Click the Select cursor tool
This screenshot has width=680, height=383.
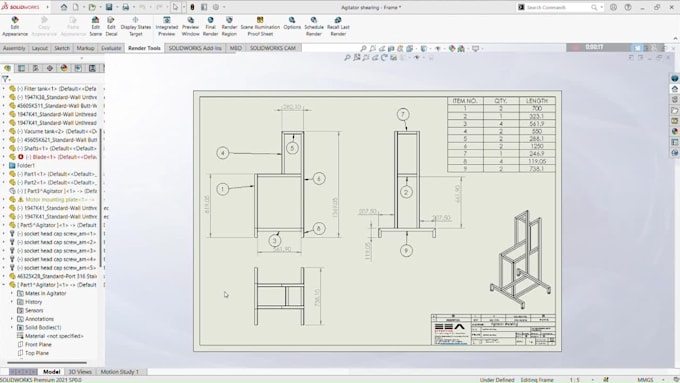click(x=175, y=7)
